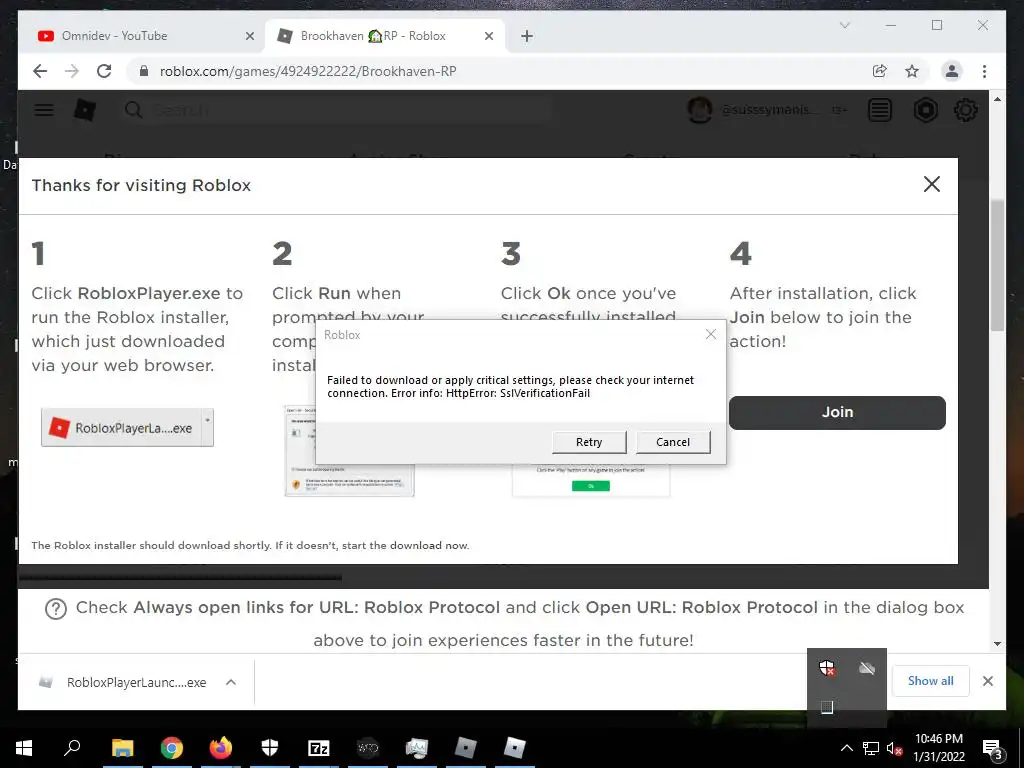The height and width of the screenshot is (768, 1024).
Task: Open Firefox from taskbar
Action: [x=221, y=748]
